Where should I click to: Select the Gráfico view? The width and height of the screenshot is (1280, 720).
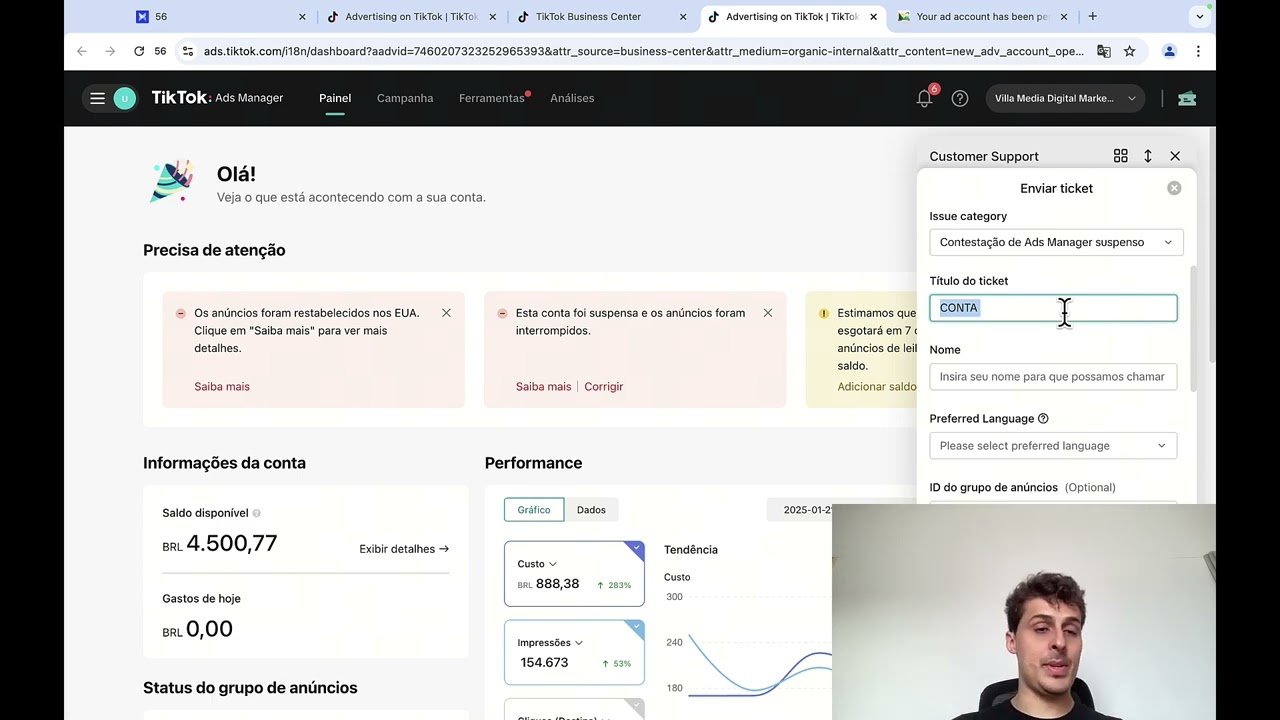coord(534,510)
